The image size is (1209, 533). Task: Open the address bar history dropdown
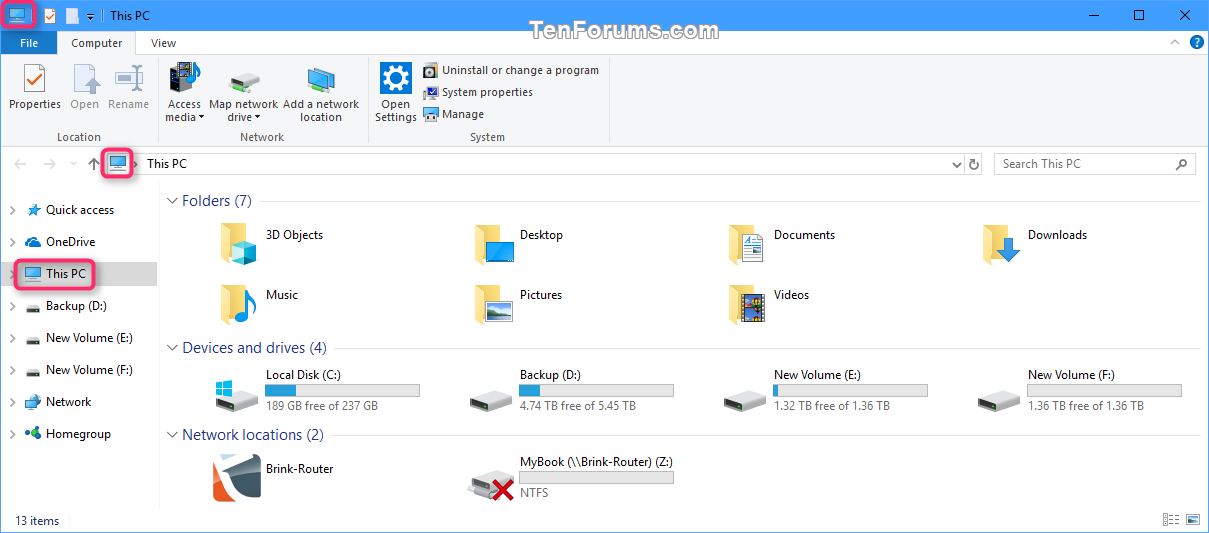955,164
